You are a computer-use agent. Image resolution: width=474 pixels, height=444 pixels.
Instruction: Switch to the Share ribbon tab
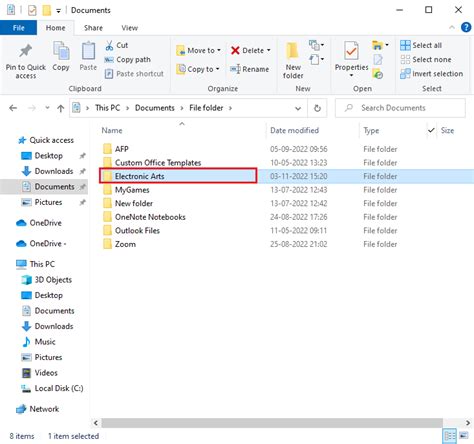point(93,28)
